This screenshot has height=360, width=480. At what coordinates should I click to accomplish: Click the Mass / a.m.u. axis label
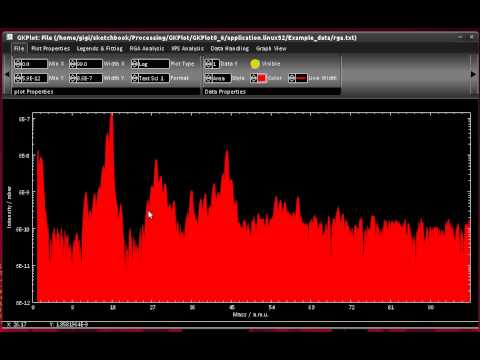click(x=250, y=315)
